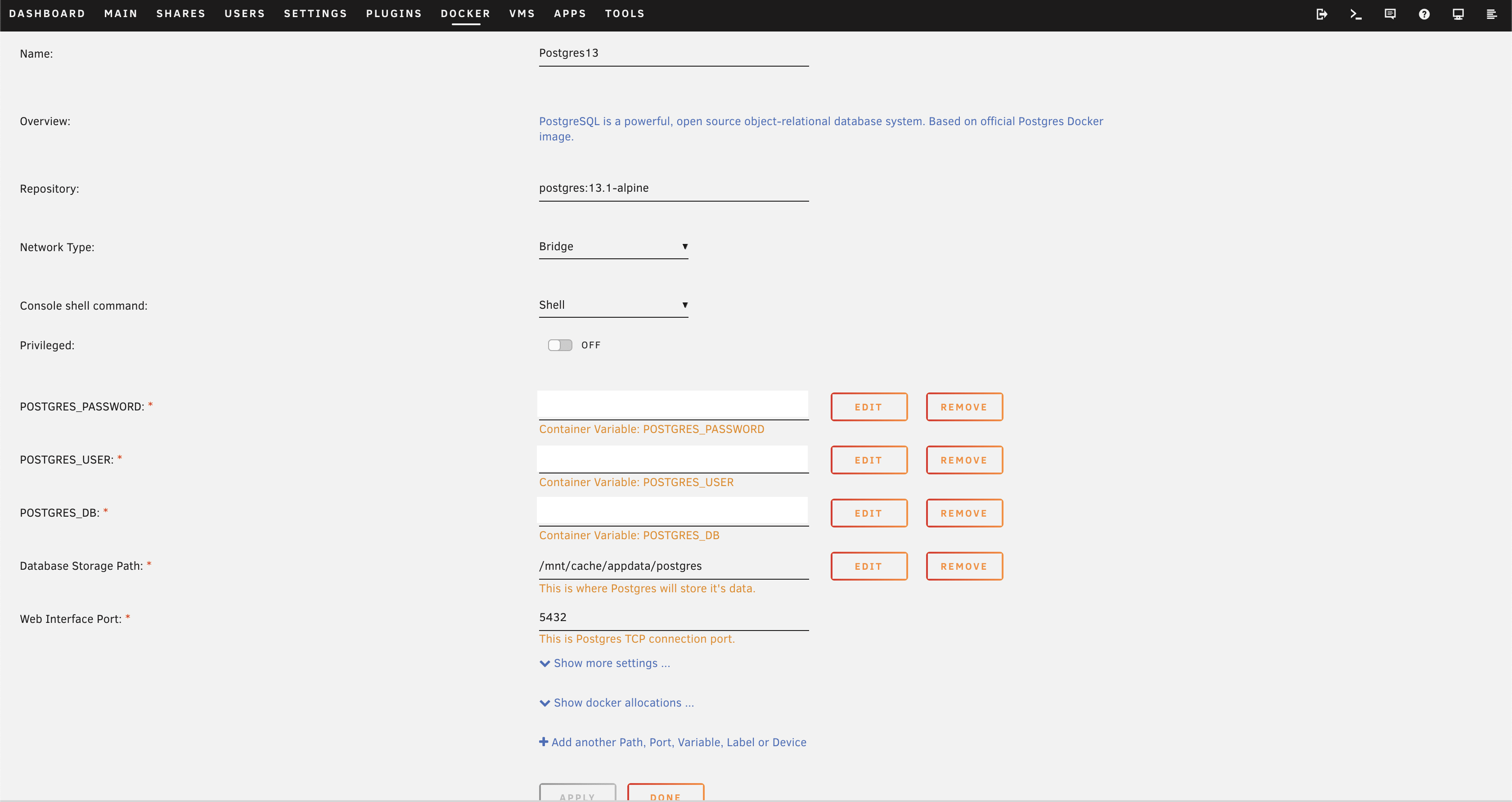Open the feedback icon in top bar
Viewport: 1512px width, 802px height.
tap(1390, 14)
